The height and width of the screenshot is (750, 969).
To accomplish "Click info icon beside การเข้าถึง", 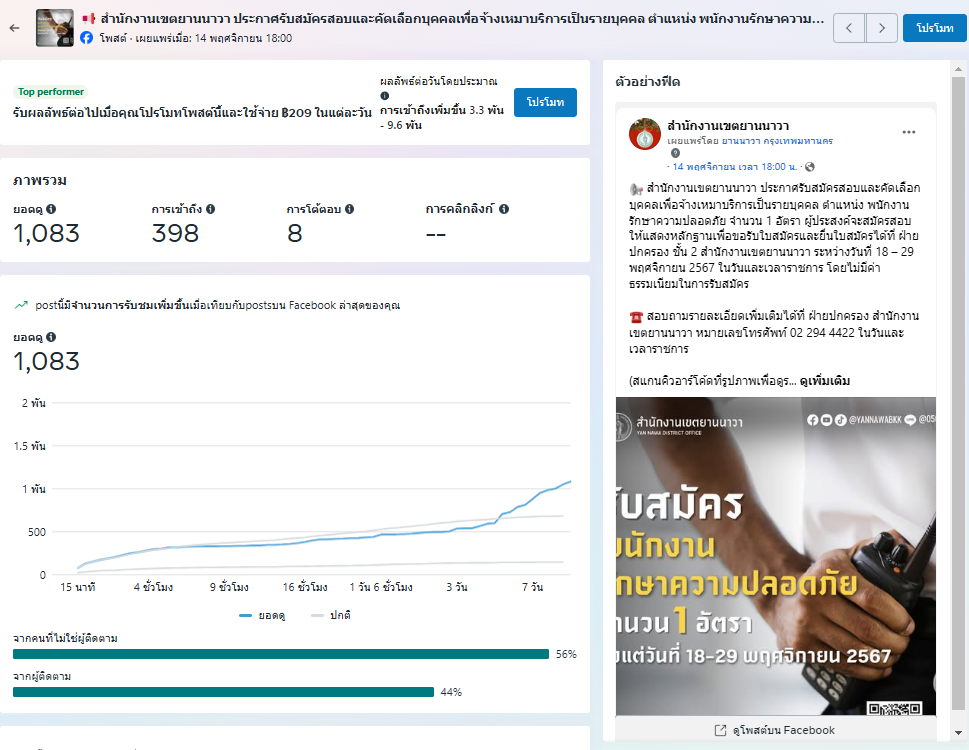I will click(210, 209).
